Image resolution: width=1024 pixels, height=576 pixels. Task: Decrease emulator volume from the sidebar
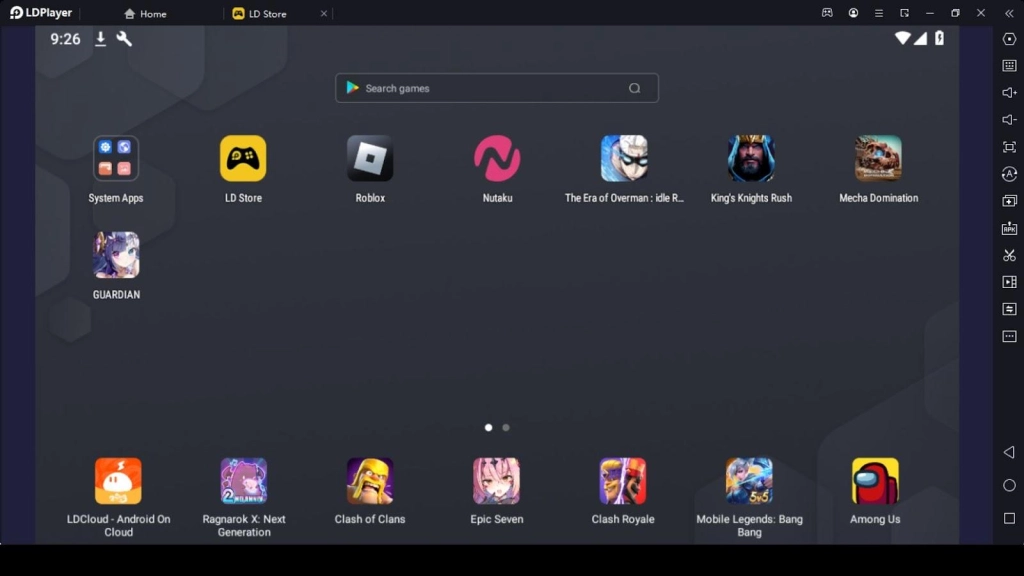click(x=1009, y=119)
